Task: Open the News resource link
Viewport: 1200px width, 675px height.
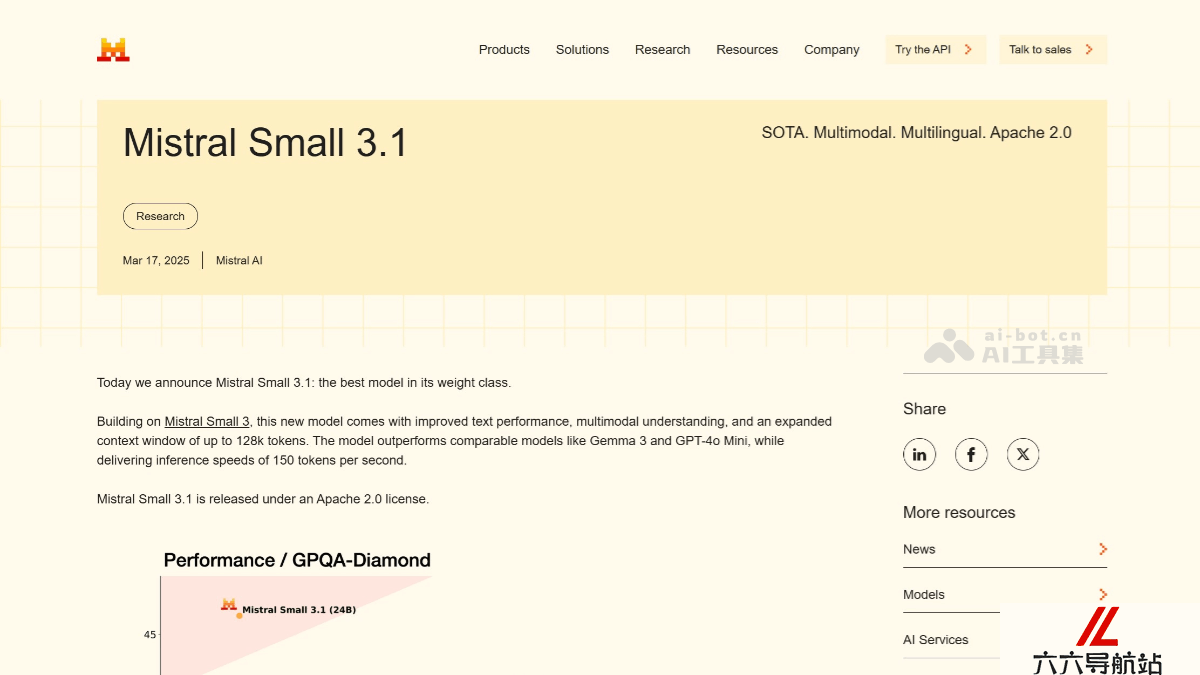Action: coord(1005,549)
